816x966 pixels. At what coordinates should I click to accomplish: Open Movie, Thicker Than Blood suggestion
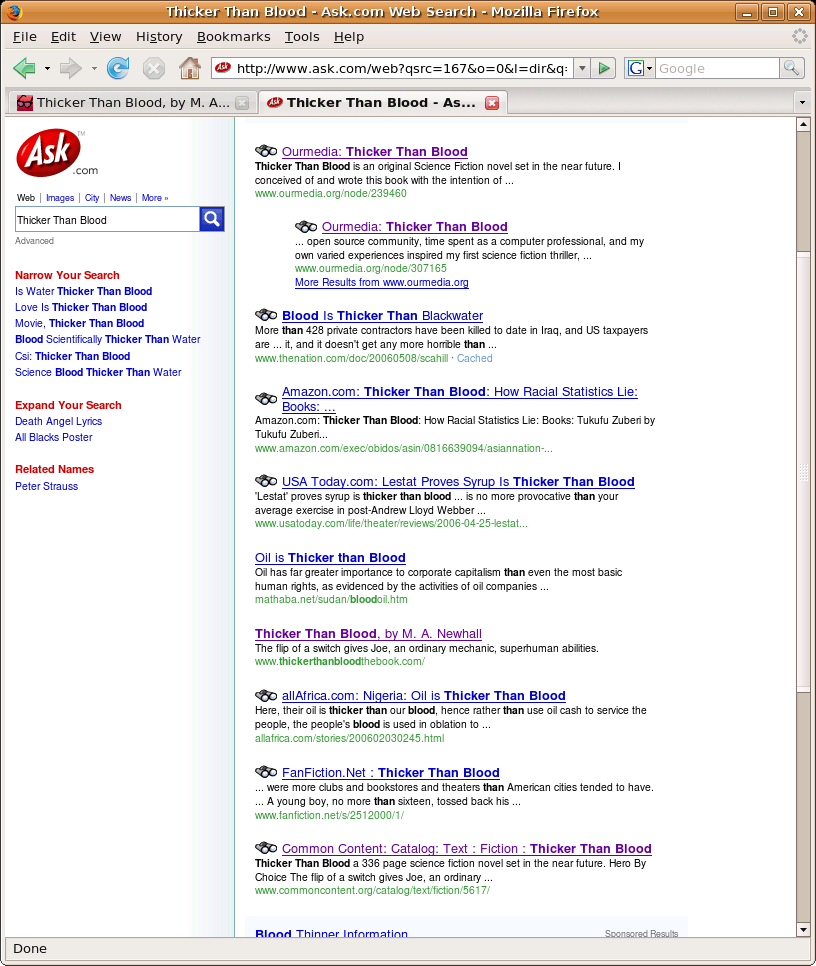point(79,323)
